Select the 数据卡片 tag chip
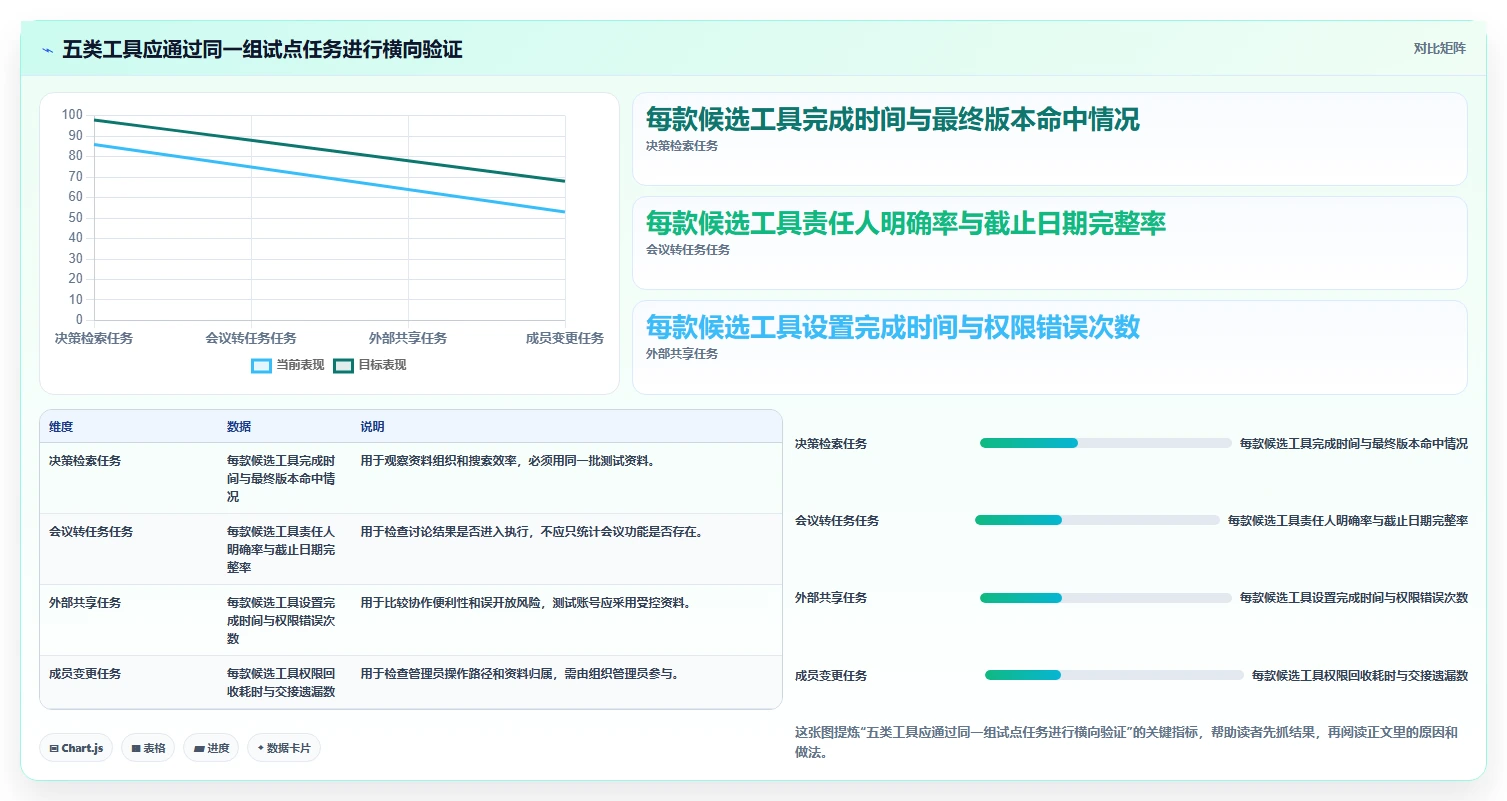1507x801 pixels. coord(284,748)
